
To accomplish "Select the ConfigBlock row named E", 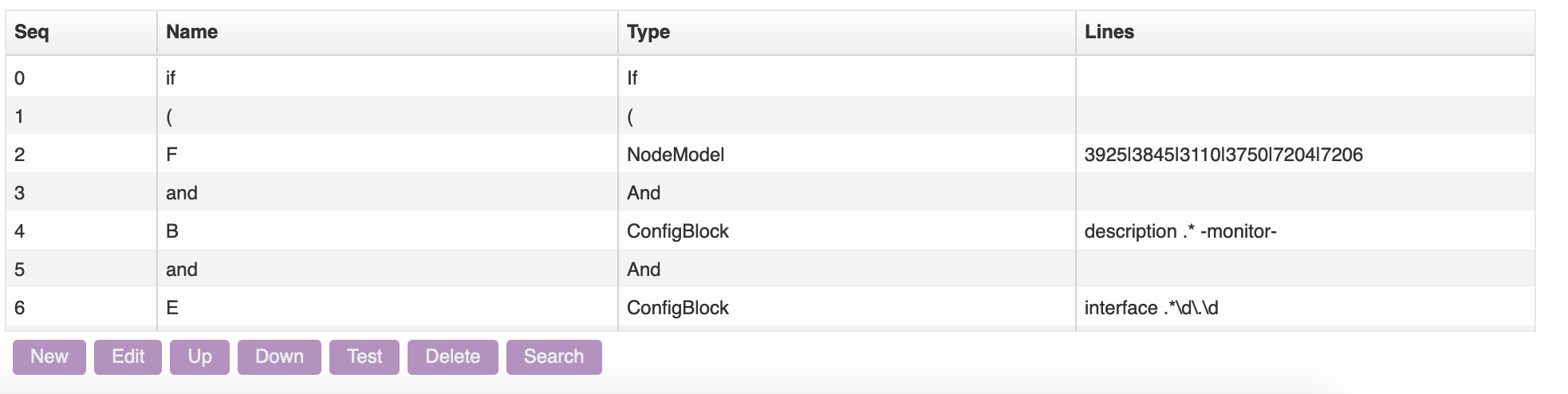I will pos(172,308).
